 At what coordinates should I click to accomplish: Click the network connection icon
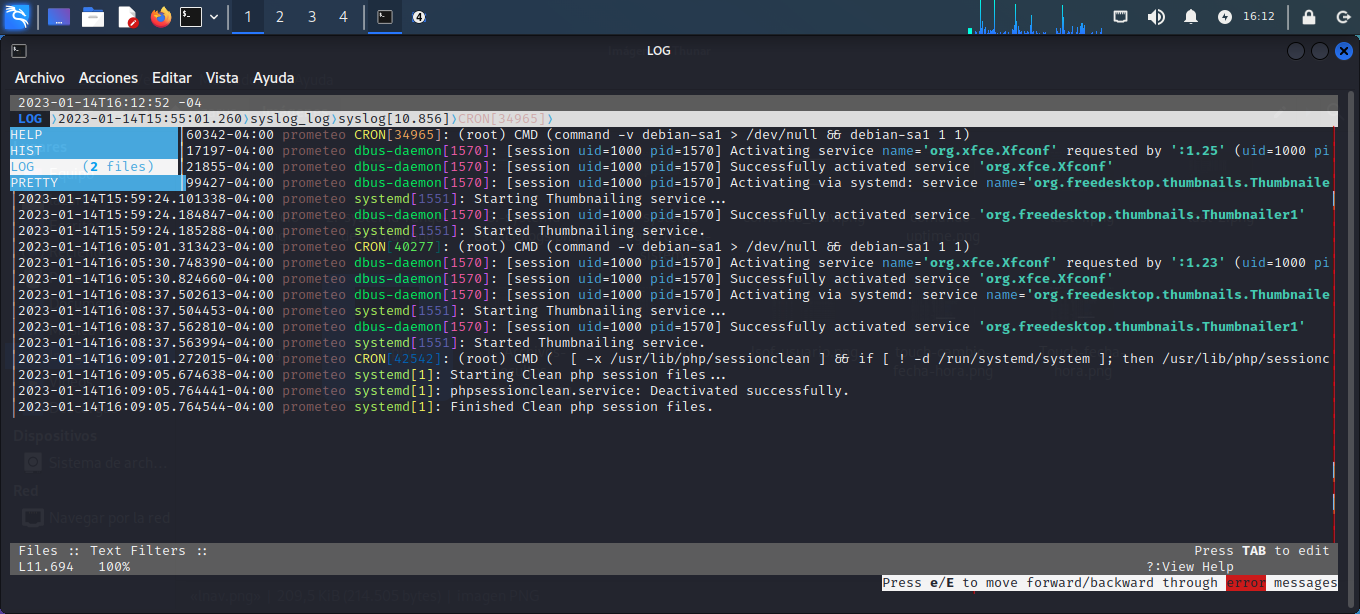coord(1121,17)
